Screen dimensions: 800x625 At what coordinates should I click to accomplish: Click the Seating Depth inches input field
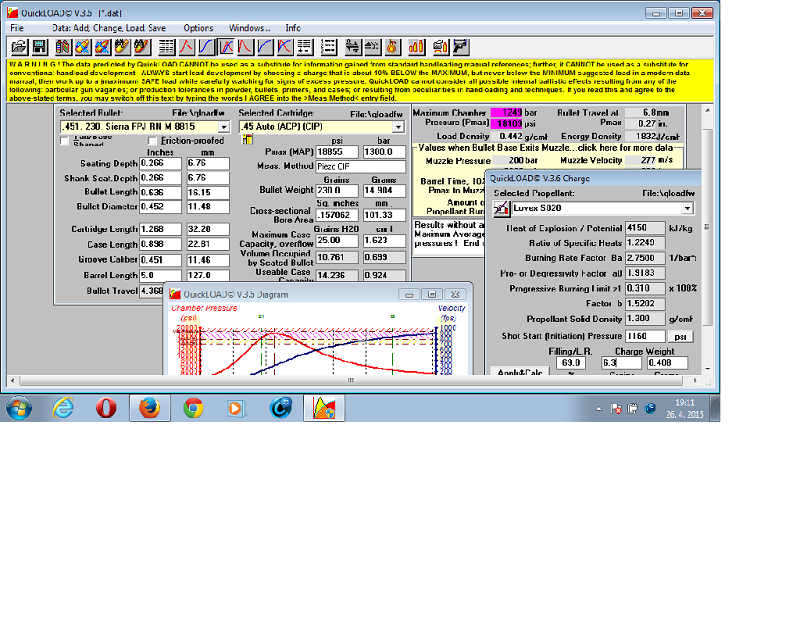[158, 163]
